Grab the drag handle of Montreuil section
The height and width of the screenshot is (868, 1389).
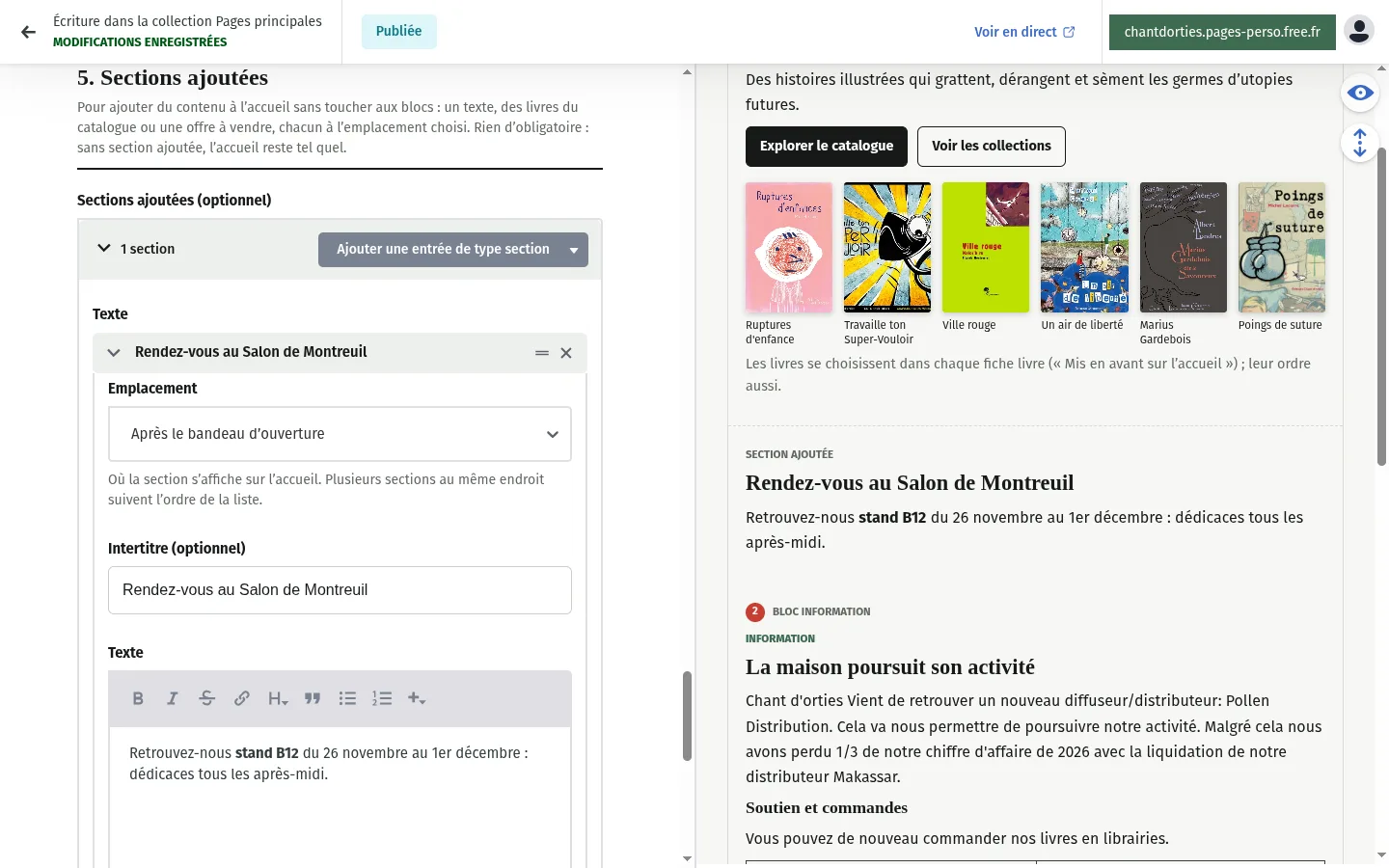pyautogui.click(x=542, y=353)
